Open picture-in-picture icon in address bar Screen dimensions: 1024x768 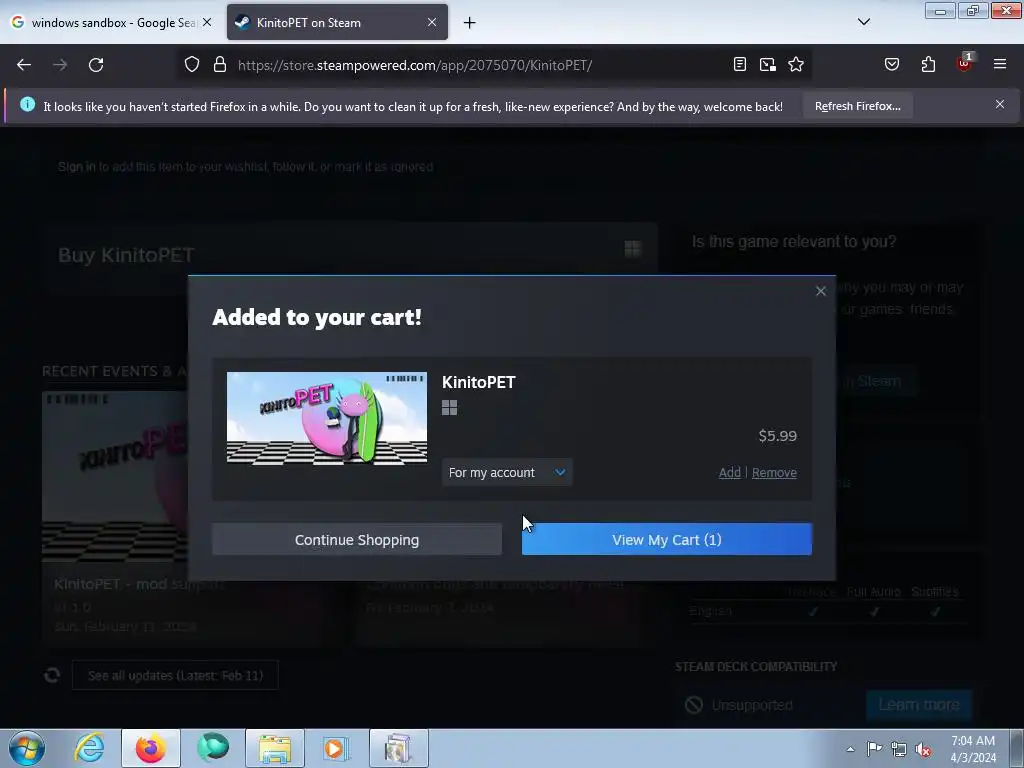[767, 65]
